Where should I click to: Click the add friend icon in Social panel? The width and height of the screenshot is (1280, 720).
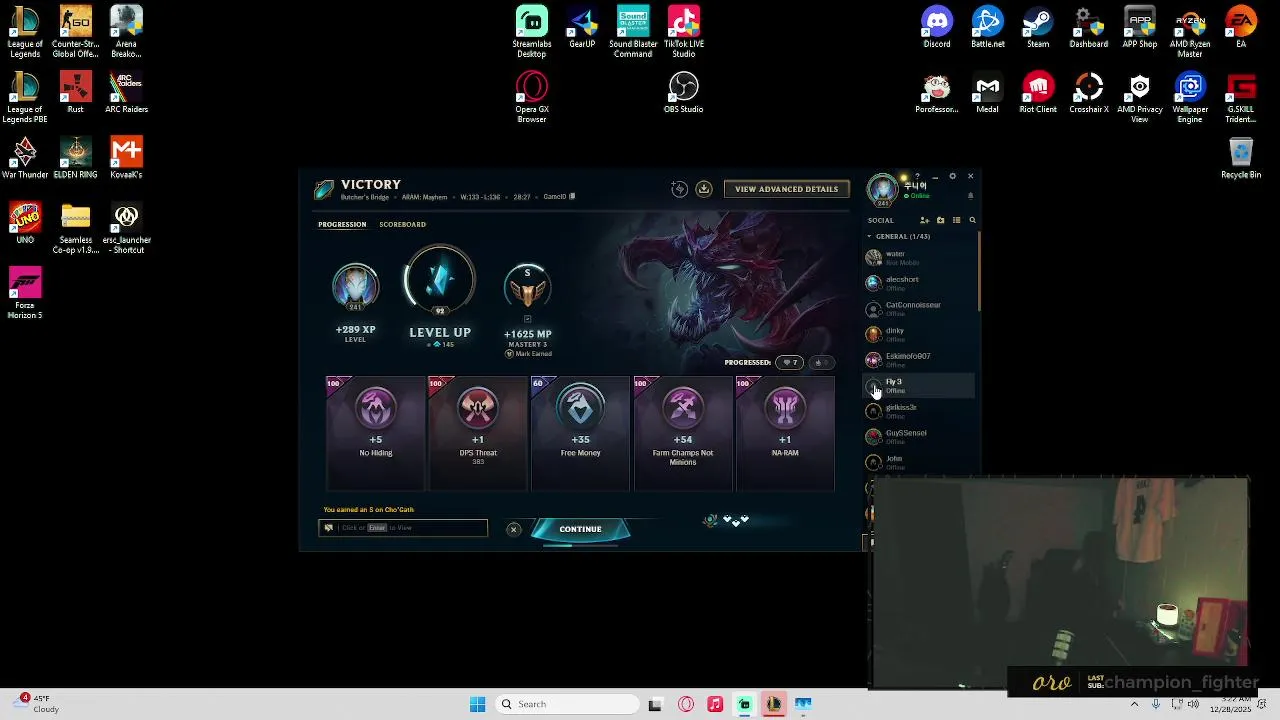coord(924,220)
